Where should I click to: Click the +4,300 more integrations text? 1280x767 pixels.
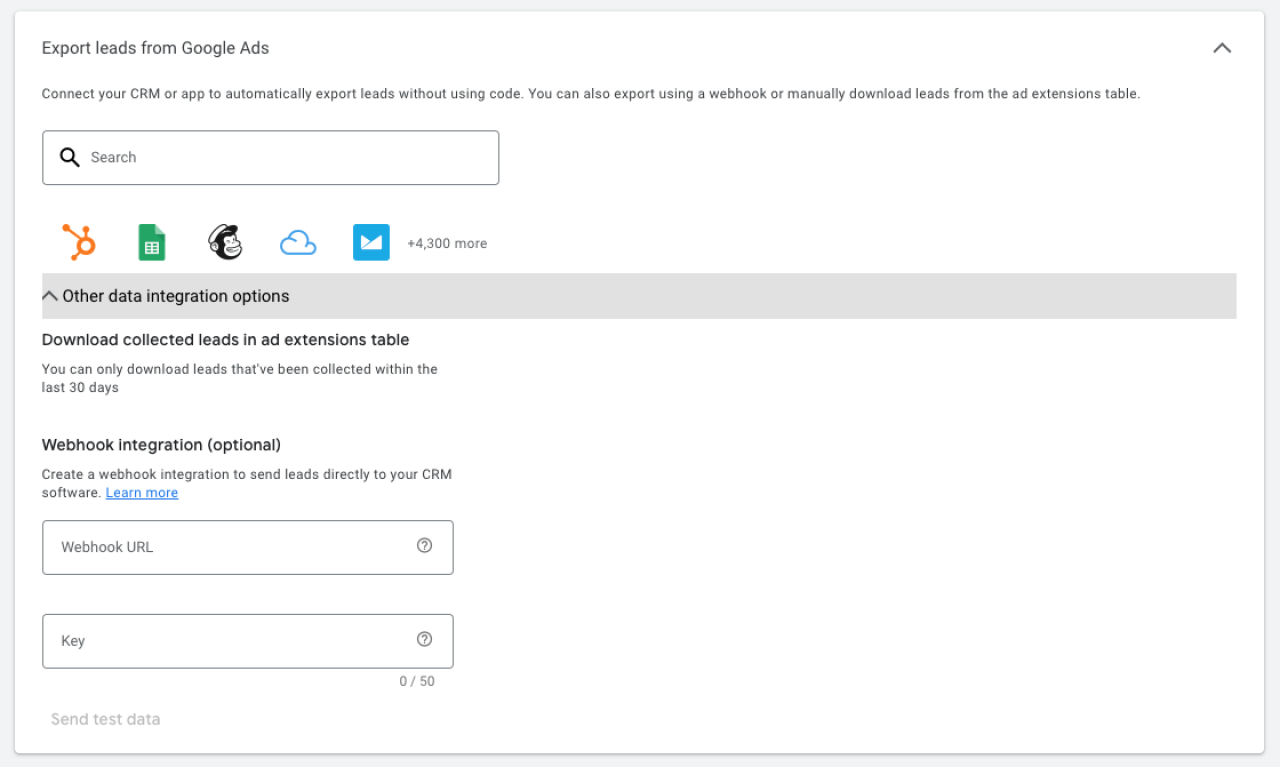pos(447,243)
